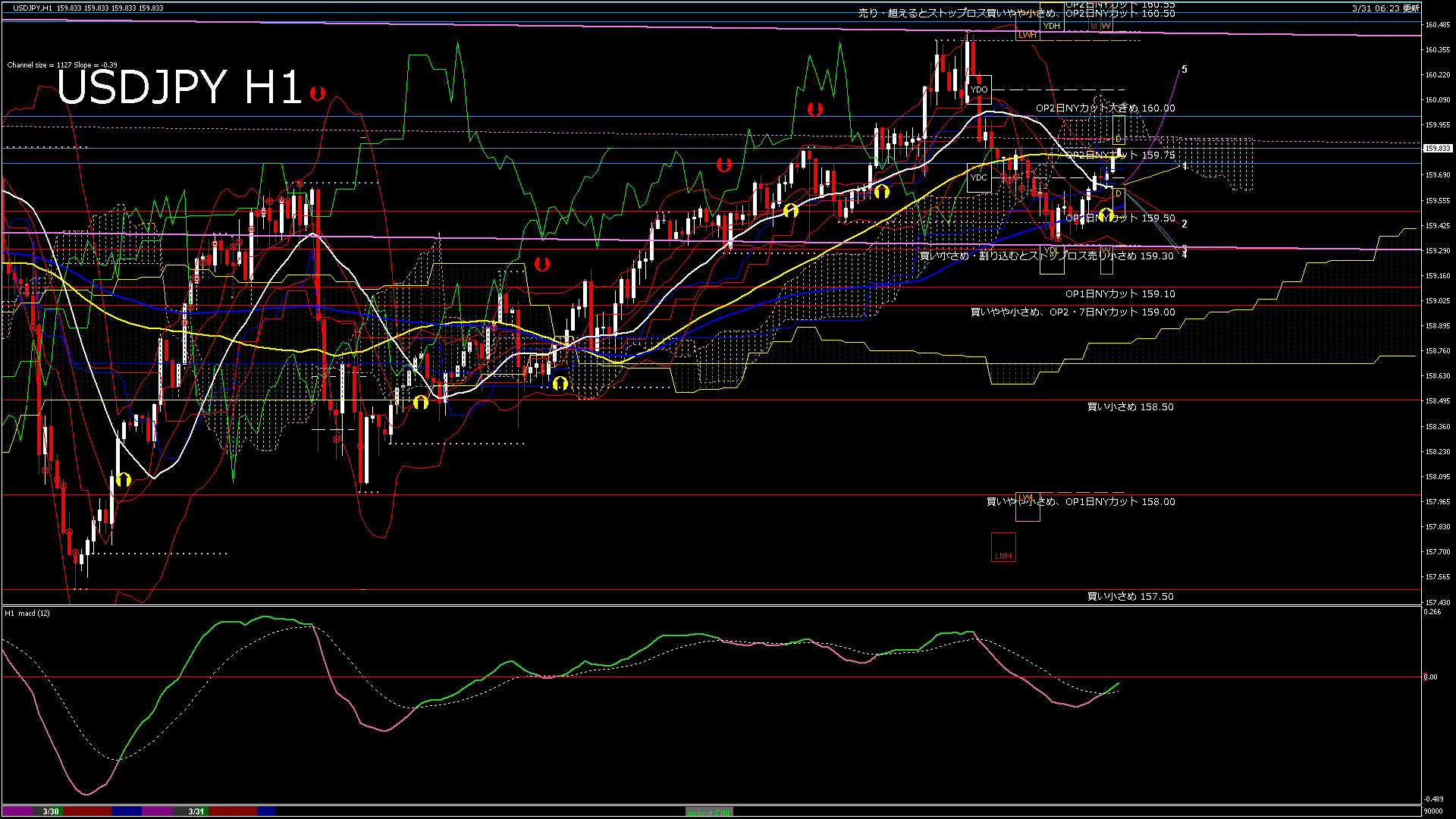Screen dimensions: 1456x819
Task: Click the red M marker at the chart top
Action: pyautogui.click(x=1093, y=25)
